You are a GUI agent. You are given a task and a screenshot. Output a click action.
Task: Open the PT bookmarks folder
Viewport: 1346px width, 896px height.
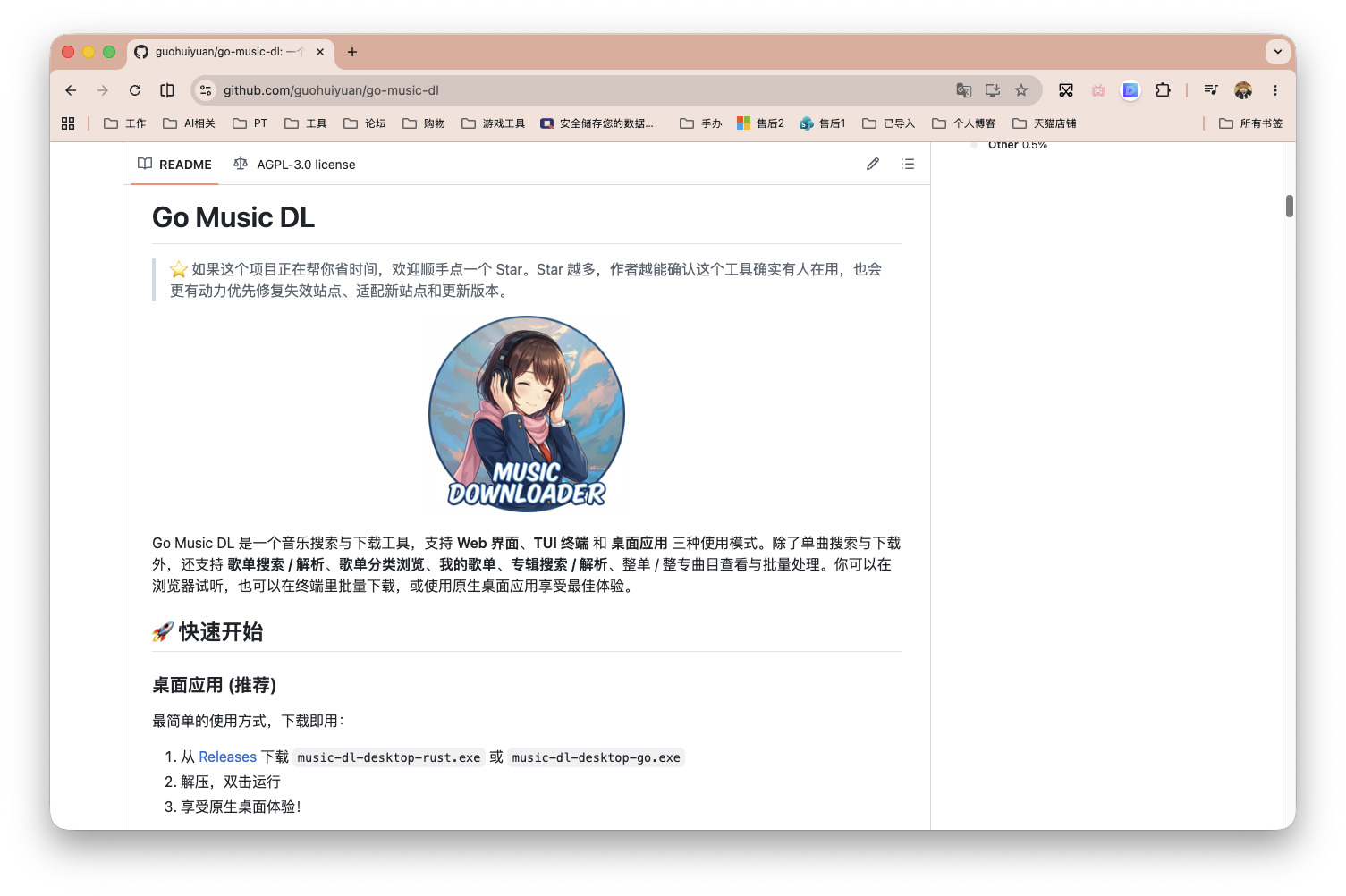click(250, 123)
